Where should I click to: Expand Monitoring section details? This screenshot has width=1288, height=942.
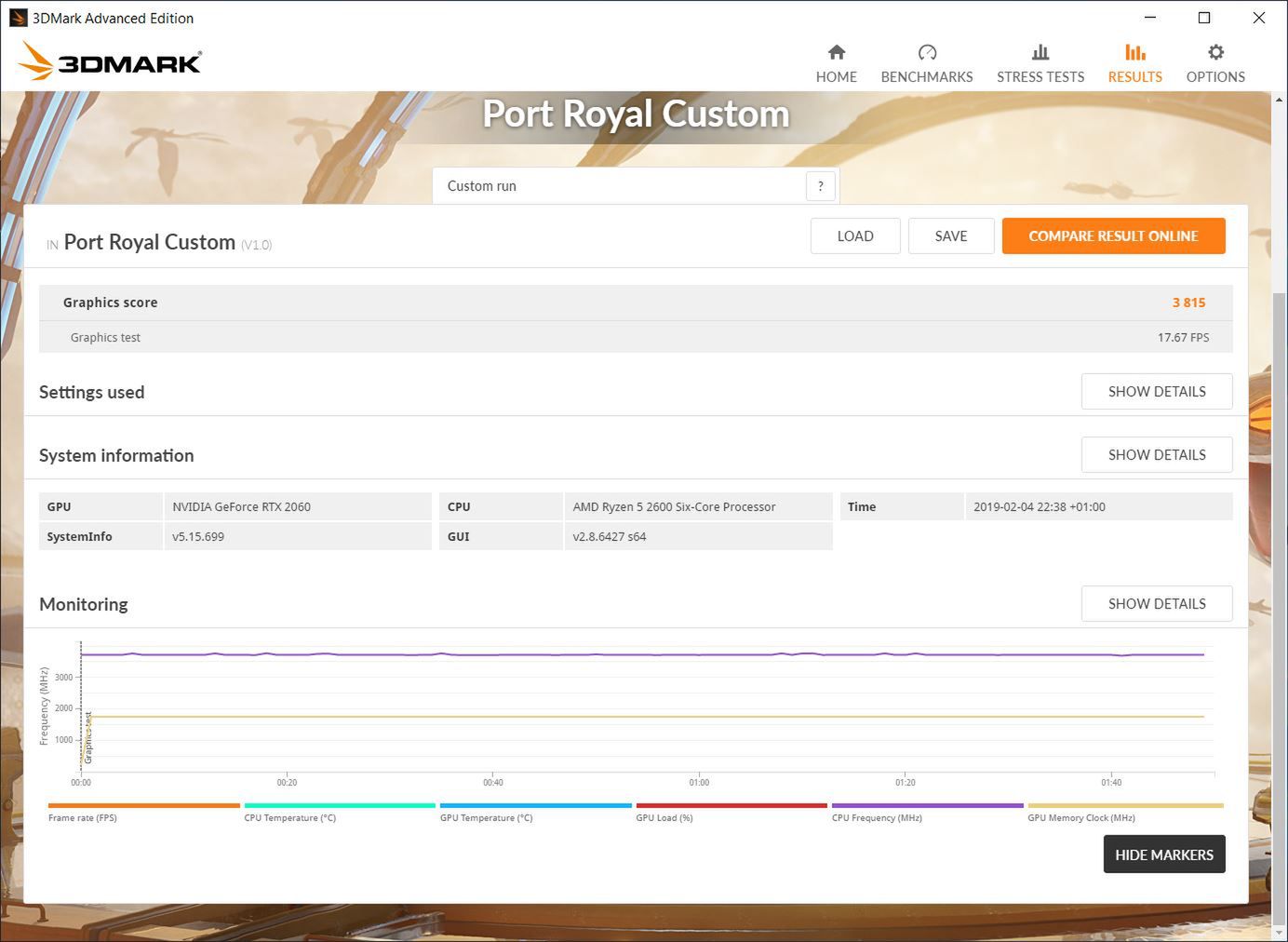(x=1156, y=604)
